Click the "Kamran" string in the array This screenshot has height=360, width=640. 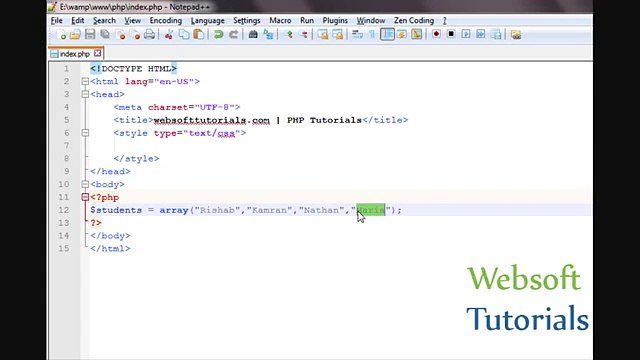(x=269, y=210)
